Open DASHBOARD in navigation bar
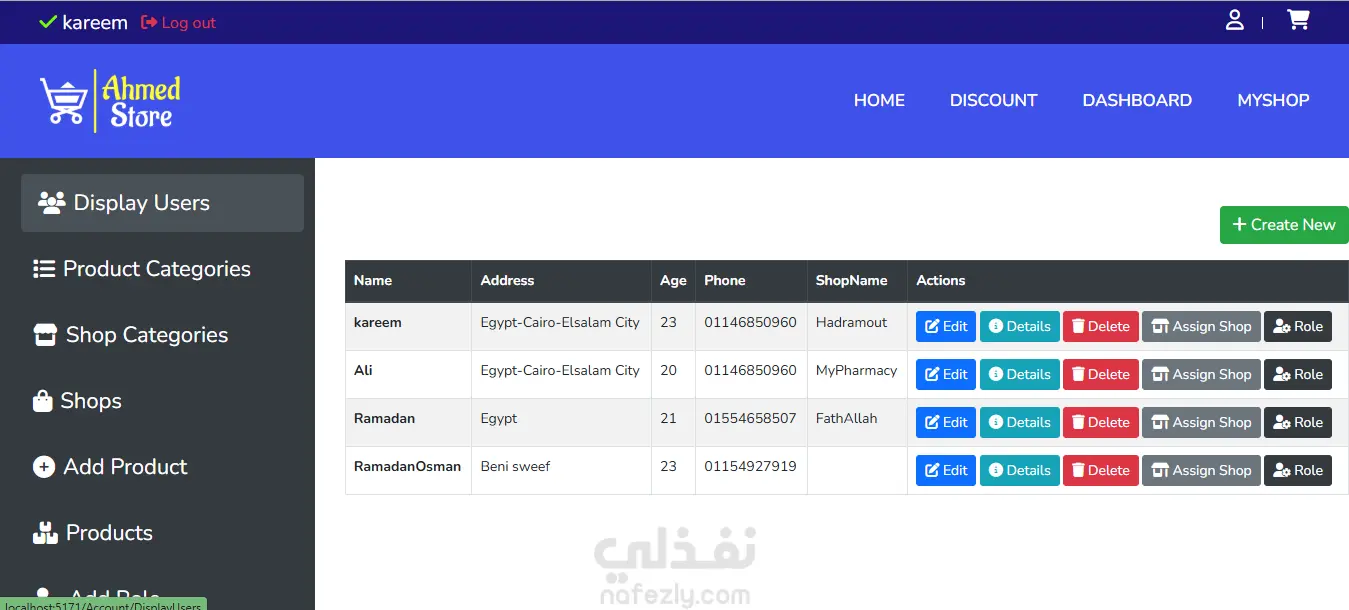Image resolution: width=1349 pixels, height=610 pixels. click(1137, 100)
